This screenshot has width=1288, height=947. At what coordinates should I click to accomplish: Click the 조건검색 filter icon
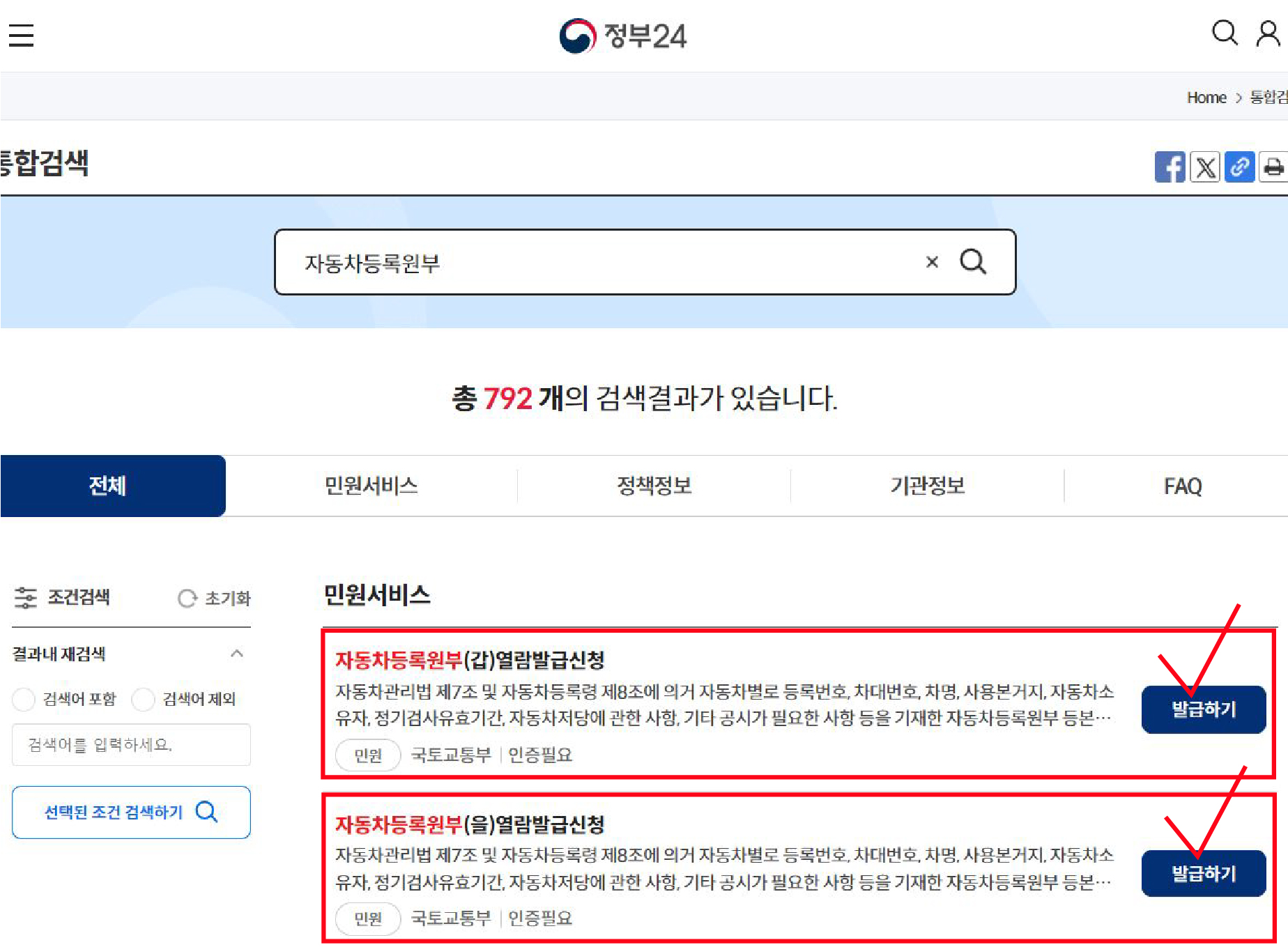pyautogui.click(x=26, y=597)
